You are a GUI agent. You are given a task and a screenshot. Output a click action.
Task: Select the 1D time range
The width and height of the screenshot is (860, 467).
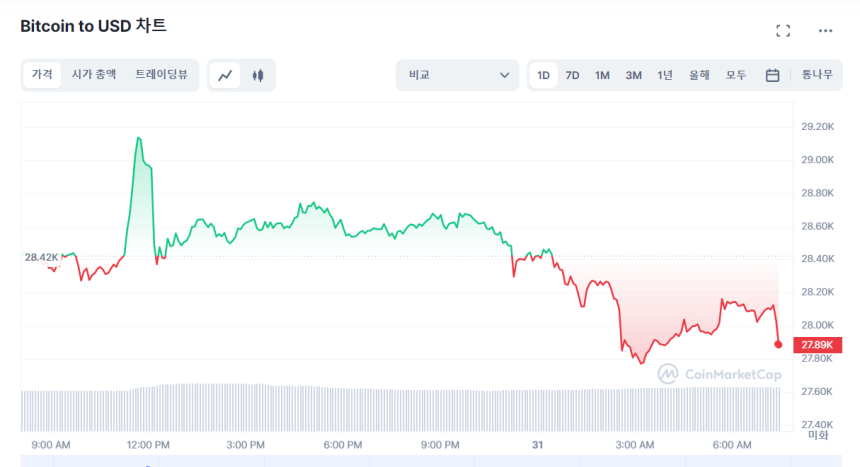543,75
